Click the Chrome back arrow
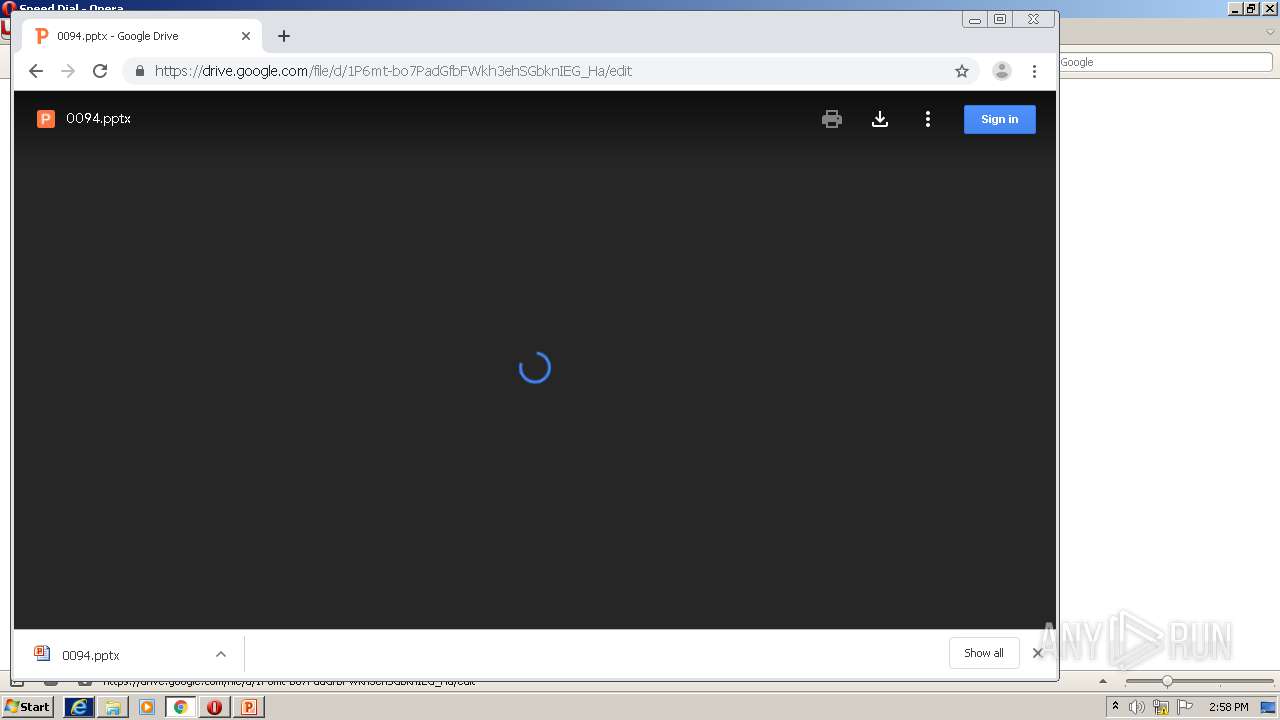The width and height of the screenshot is (1280, 720). (x=36, y=71)
